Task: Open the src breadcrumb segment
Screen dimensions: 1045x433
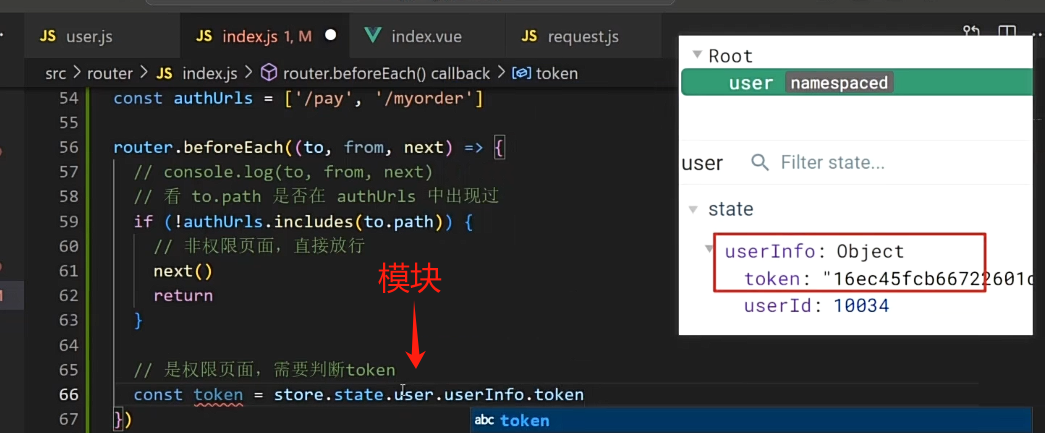Action: tap(55, 73)
